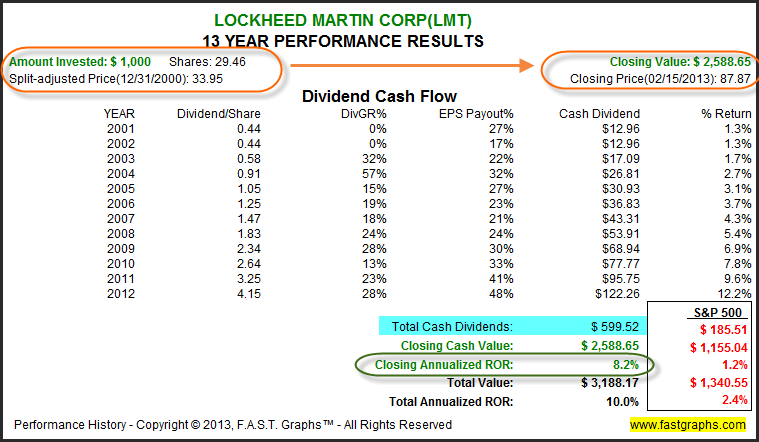This screenshot has height=442, width=759.
Task: Click the $26.81 cash dividend
Action: pos(621,174)
